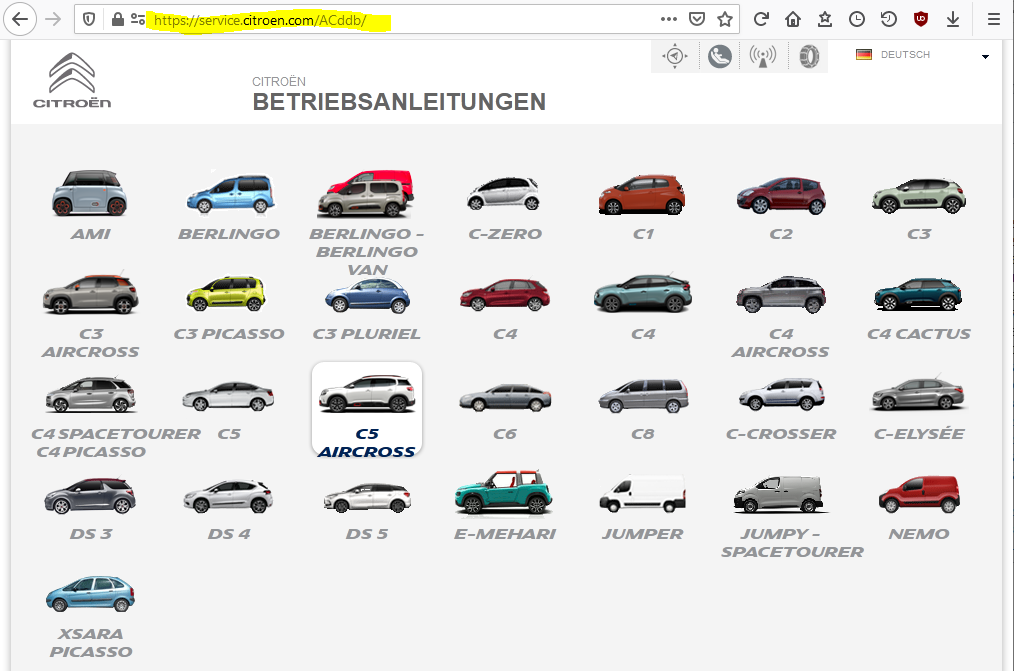
Task: Click the Citroën logo
Action: click(72, 80)
